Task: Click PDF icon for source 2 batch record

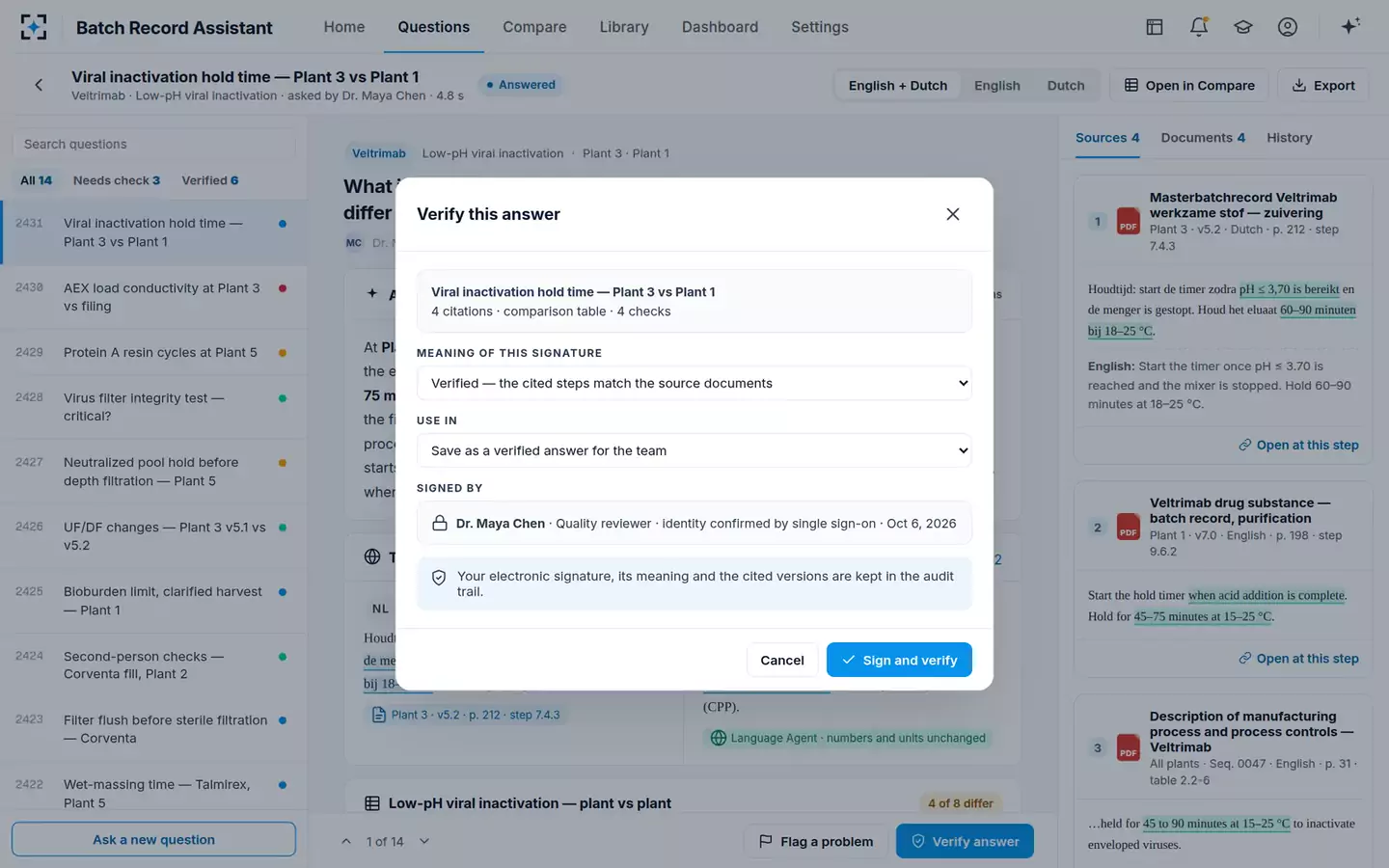Action: tap(1129, 527)
